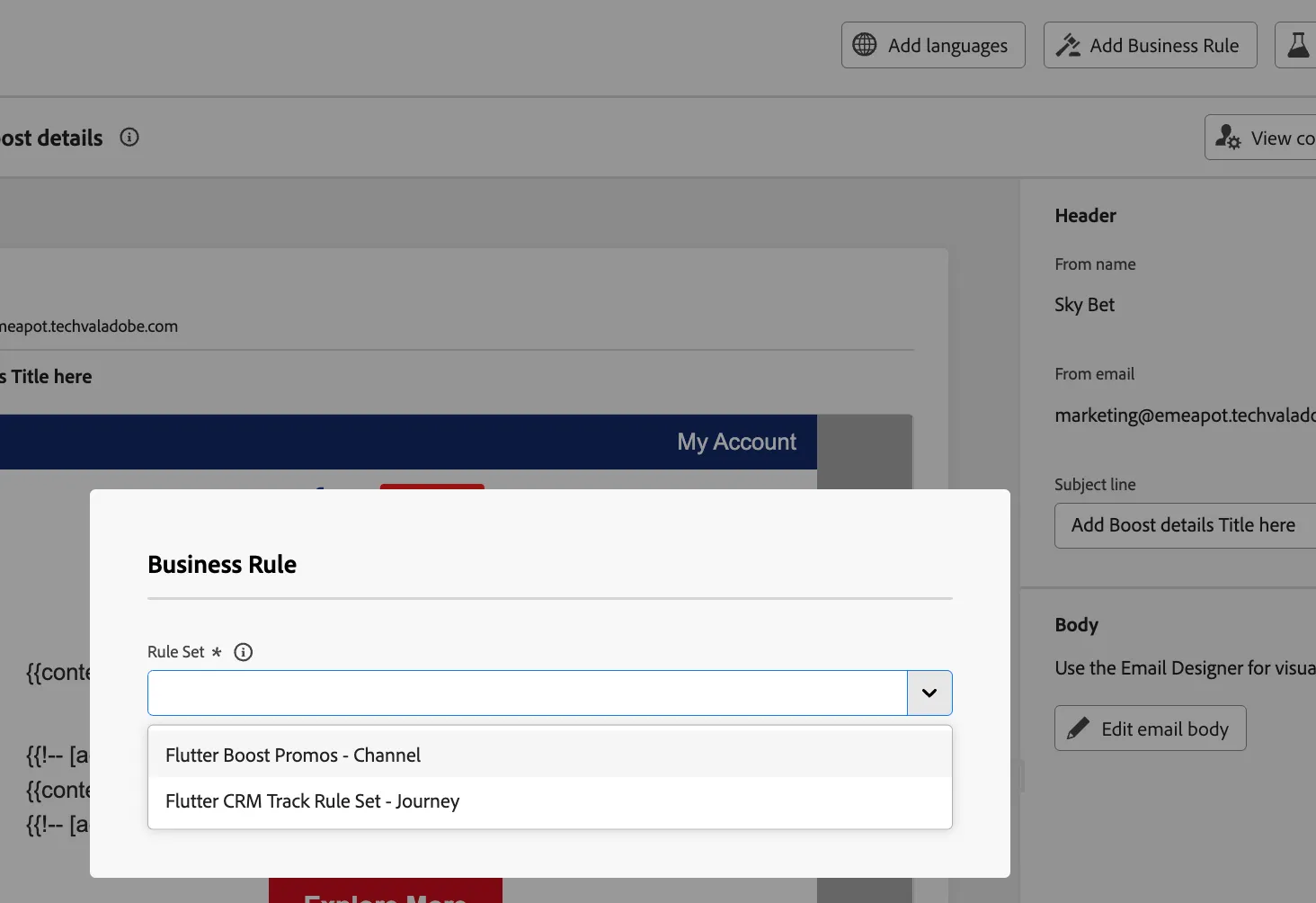
Task: Click the user gear icon on View button
Action: 1228,138
